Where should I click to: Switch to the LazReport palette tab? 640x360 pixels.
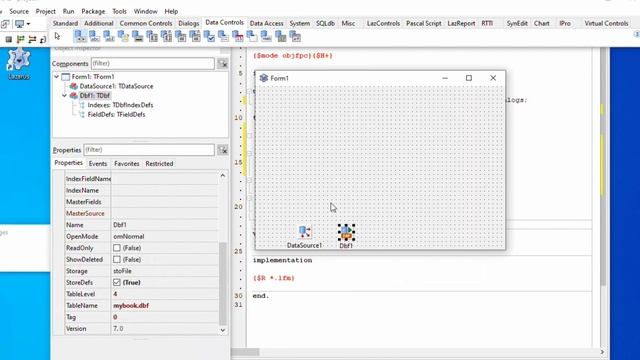pyautogui.click(x=461, y=23)
